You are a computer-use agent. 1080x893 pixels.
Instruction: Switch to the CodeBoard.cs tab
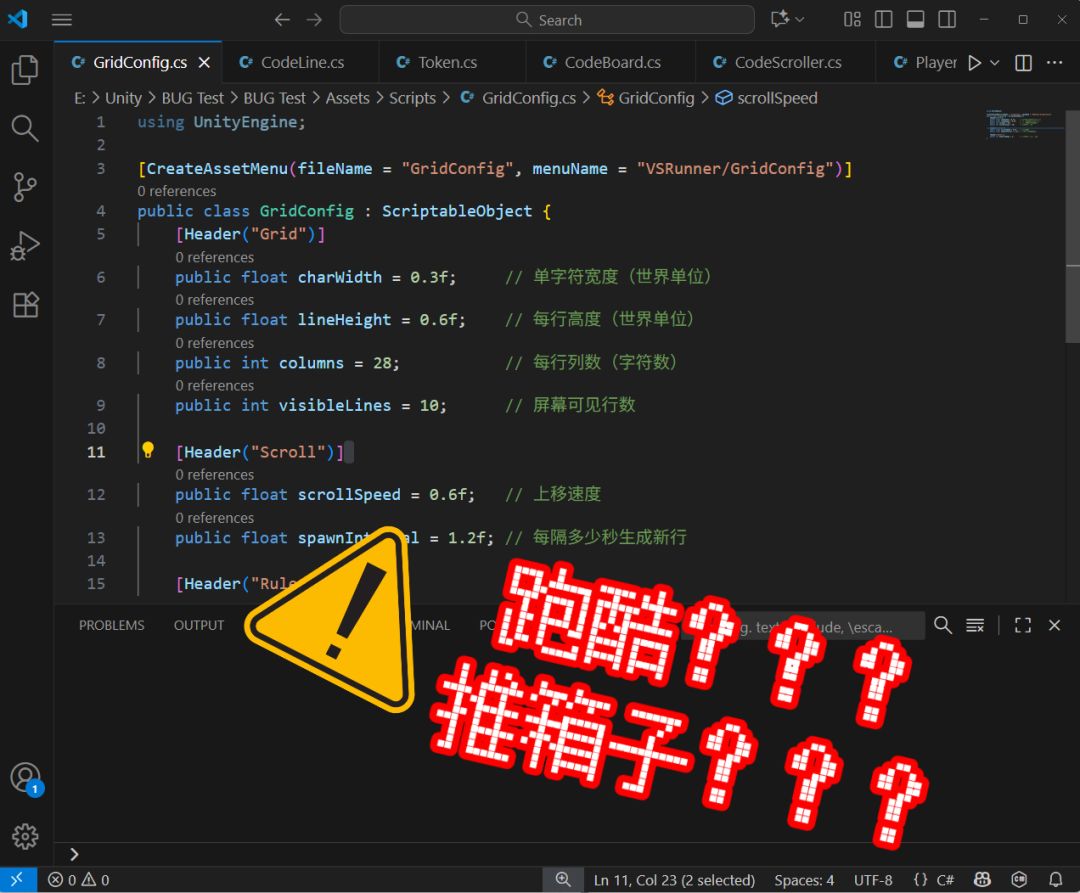click(x=611, y=63)
